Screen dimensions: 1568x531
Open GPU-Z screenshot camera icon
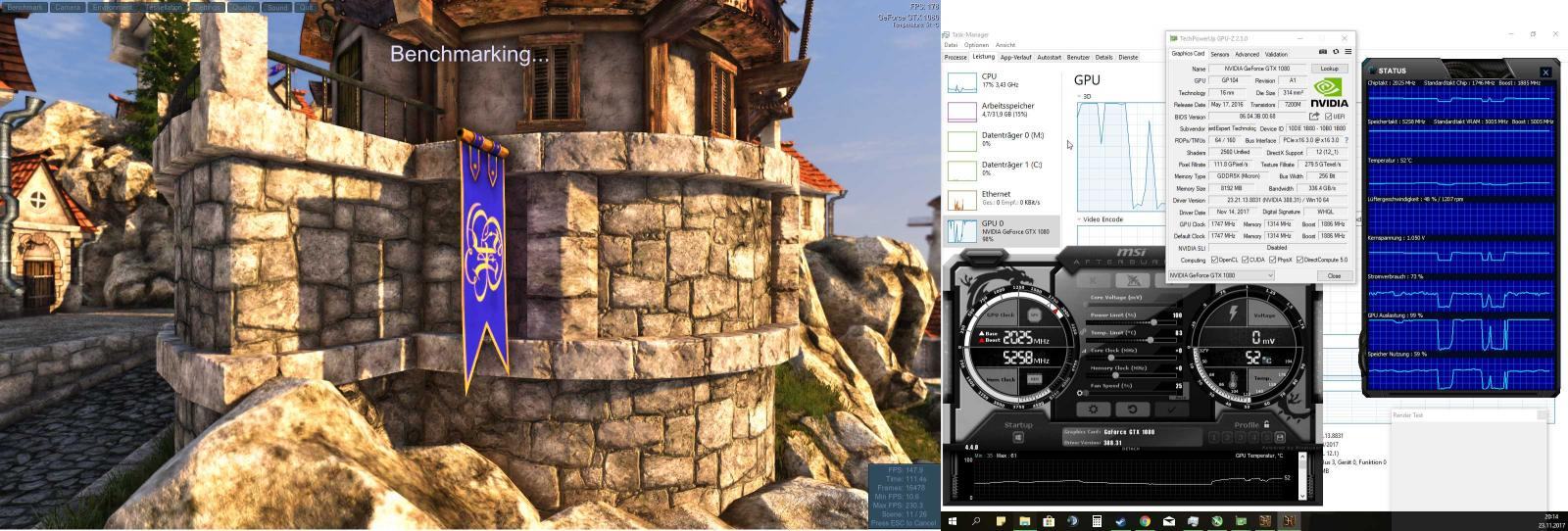[x=1323, y=52]
